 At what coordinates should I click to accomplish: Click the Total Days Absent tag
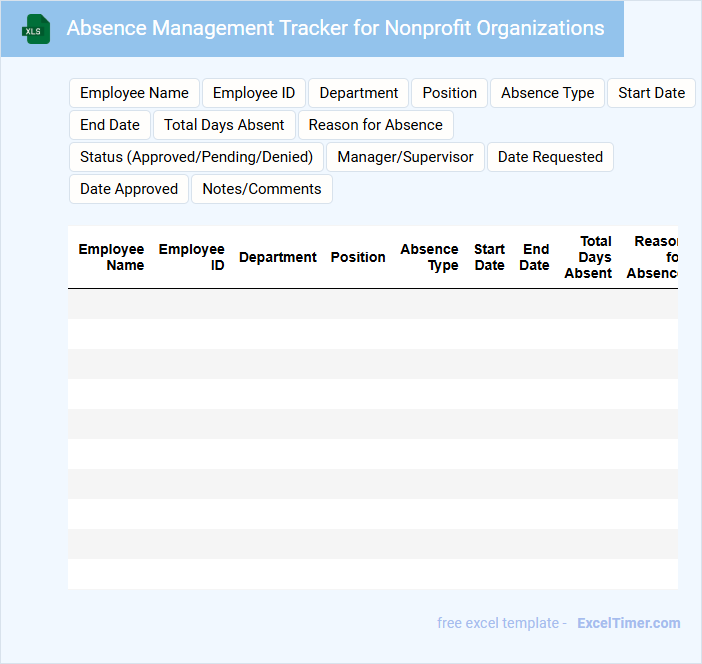click(x=224, y=125)
